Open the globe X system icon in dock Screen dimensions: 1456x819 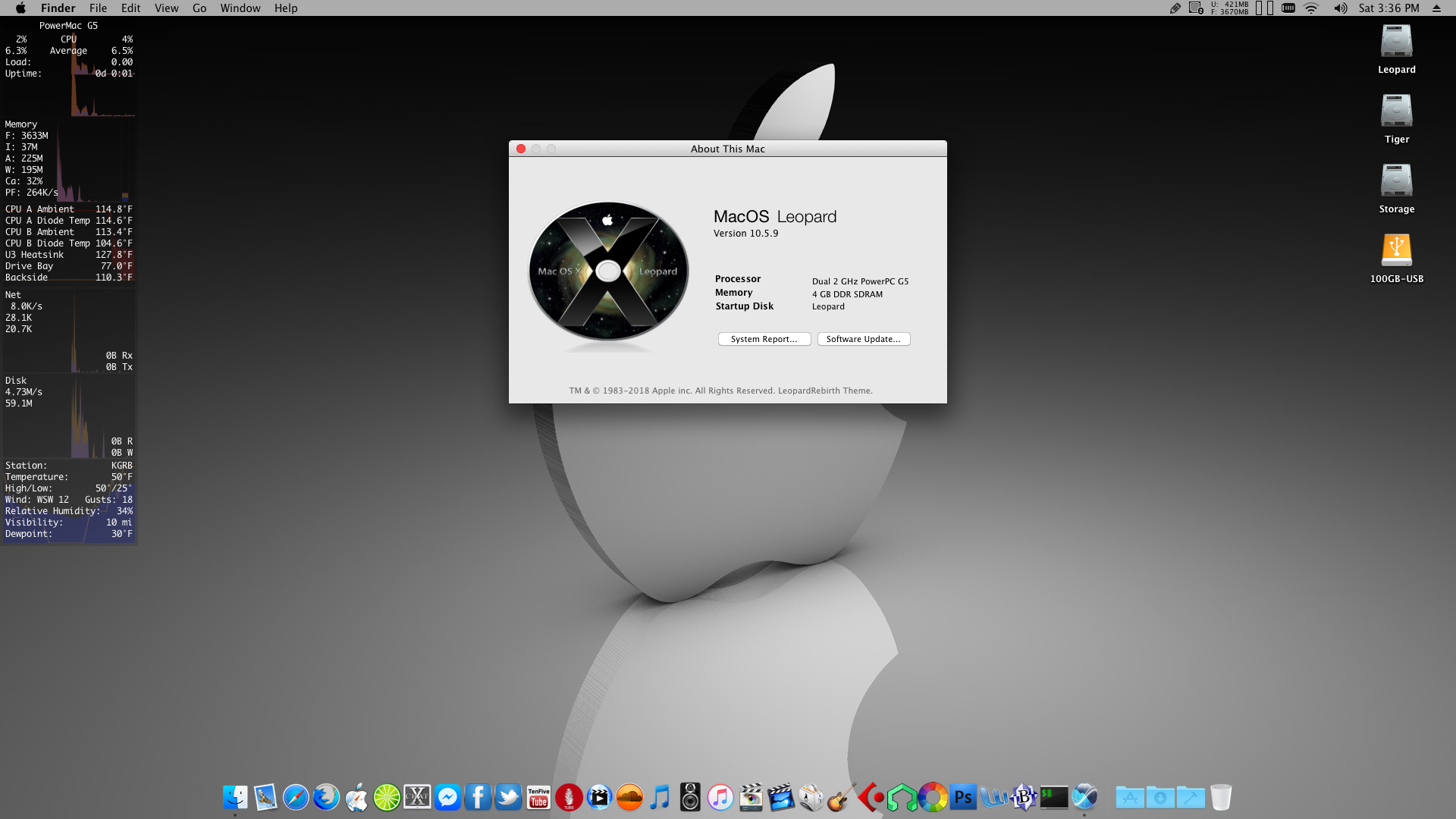[1084, 797]
